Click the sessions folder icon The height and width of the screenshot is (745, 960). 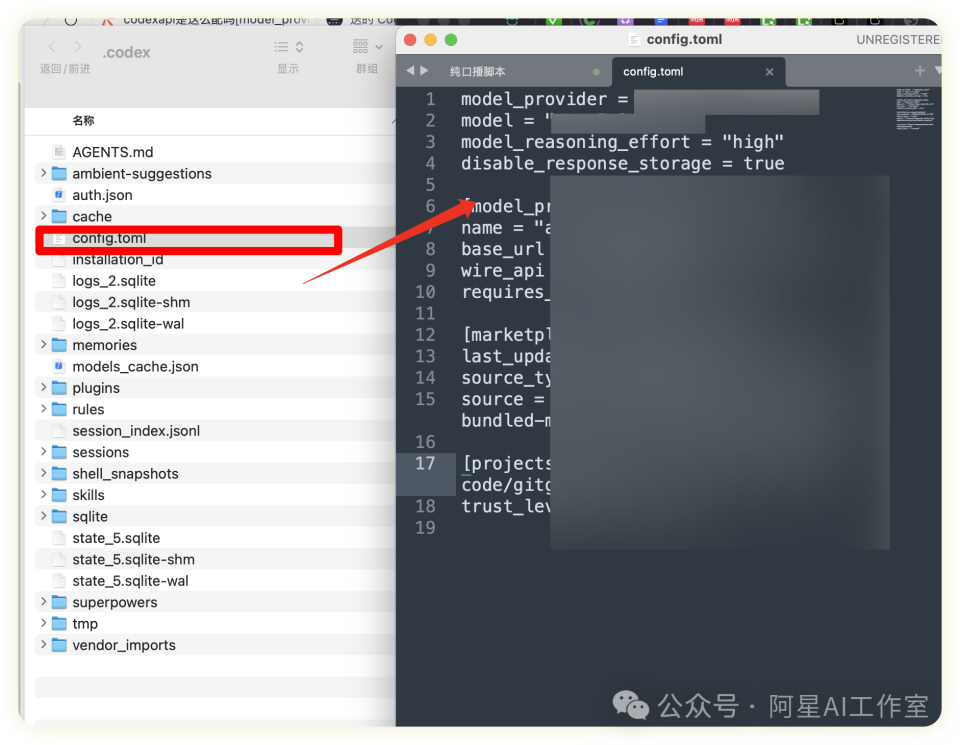[59, 452]
